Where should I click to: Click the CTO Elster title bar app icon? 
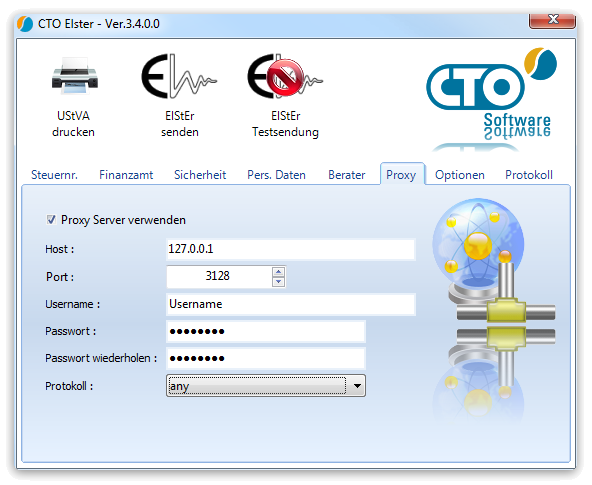(25, 24)
